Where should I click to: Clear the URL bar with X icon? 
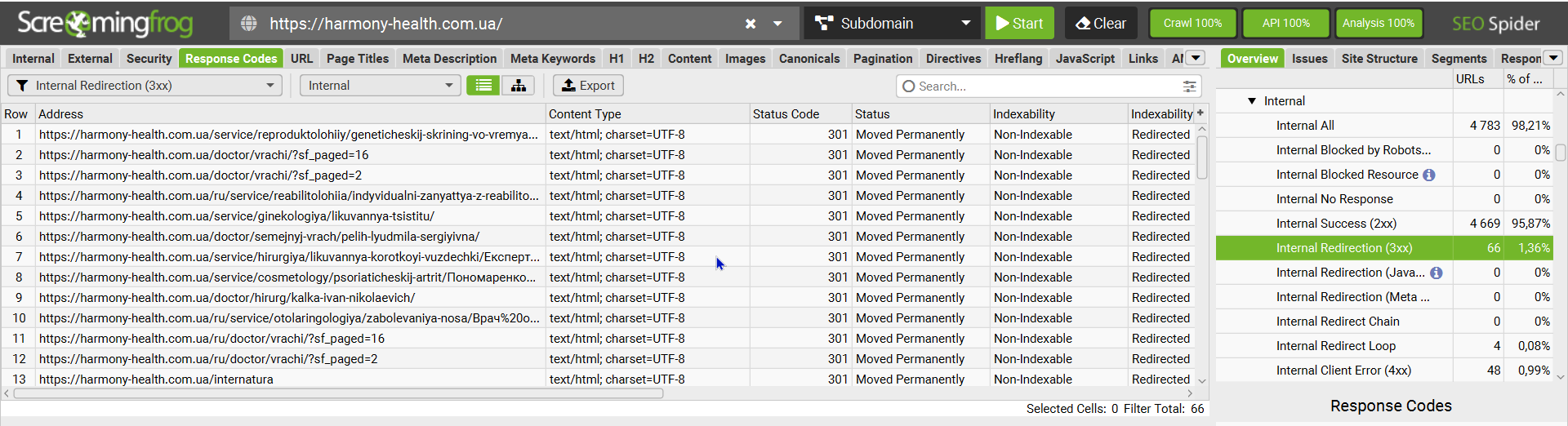[x=751, y=24]
